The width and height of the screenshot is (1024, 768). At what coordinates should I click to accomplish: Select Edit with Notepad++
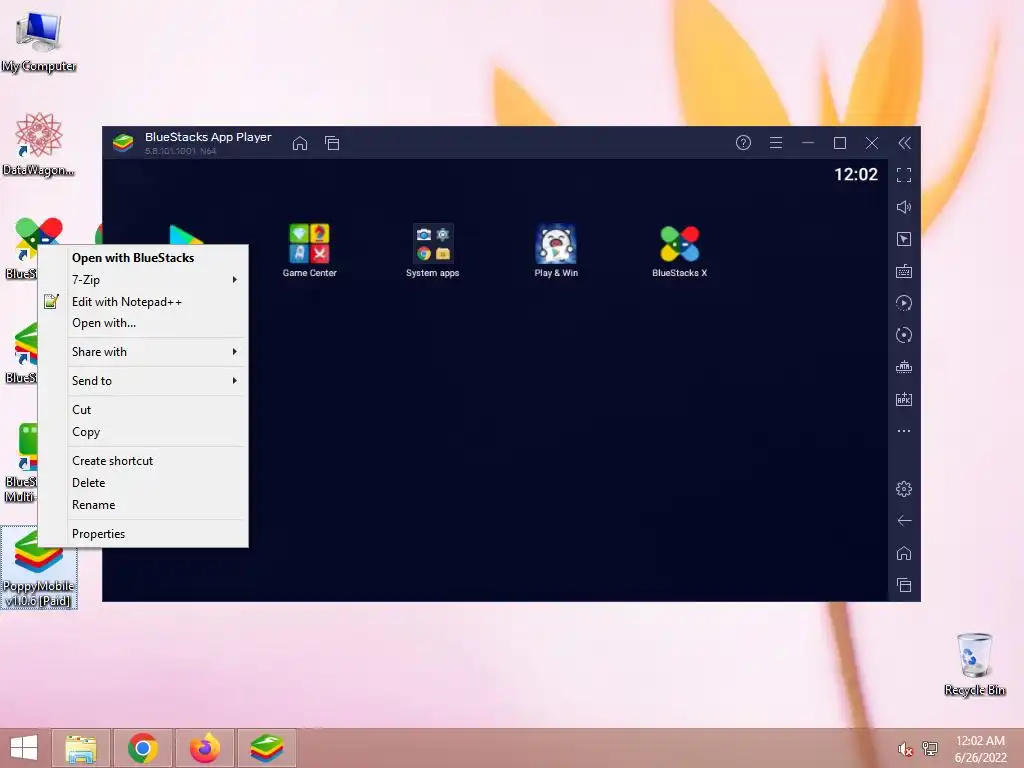point(144,302)
